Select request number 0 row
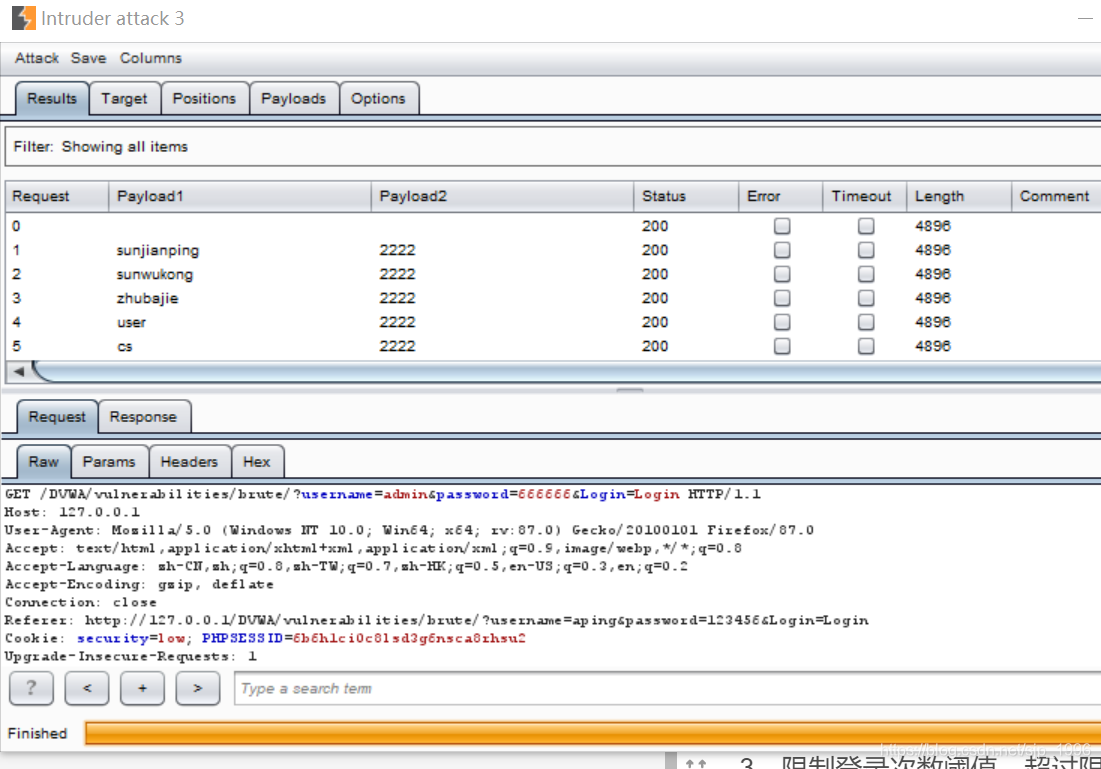 tap(553, 226)
